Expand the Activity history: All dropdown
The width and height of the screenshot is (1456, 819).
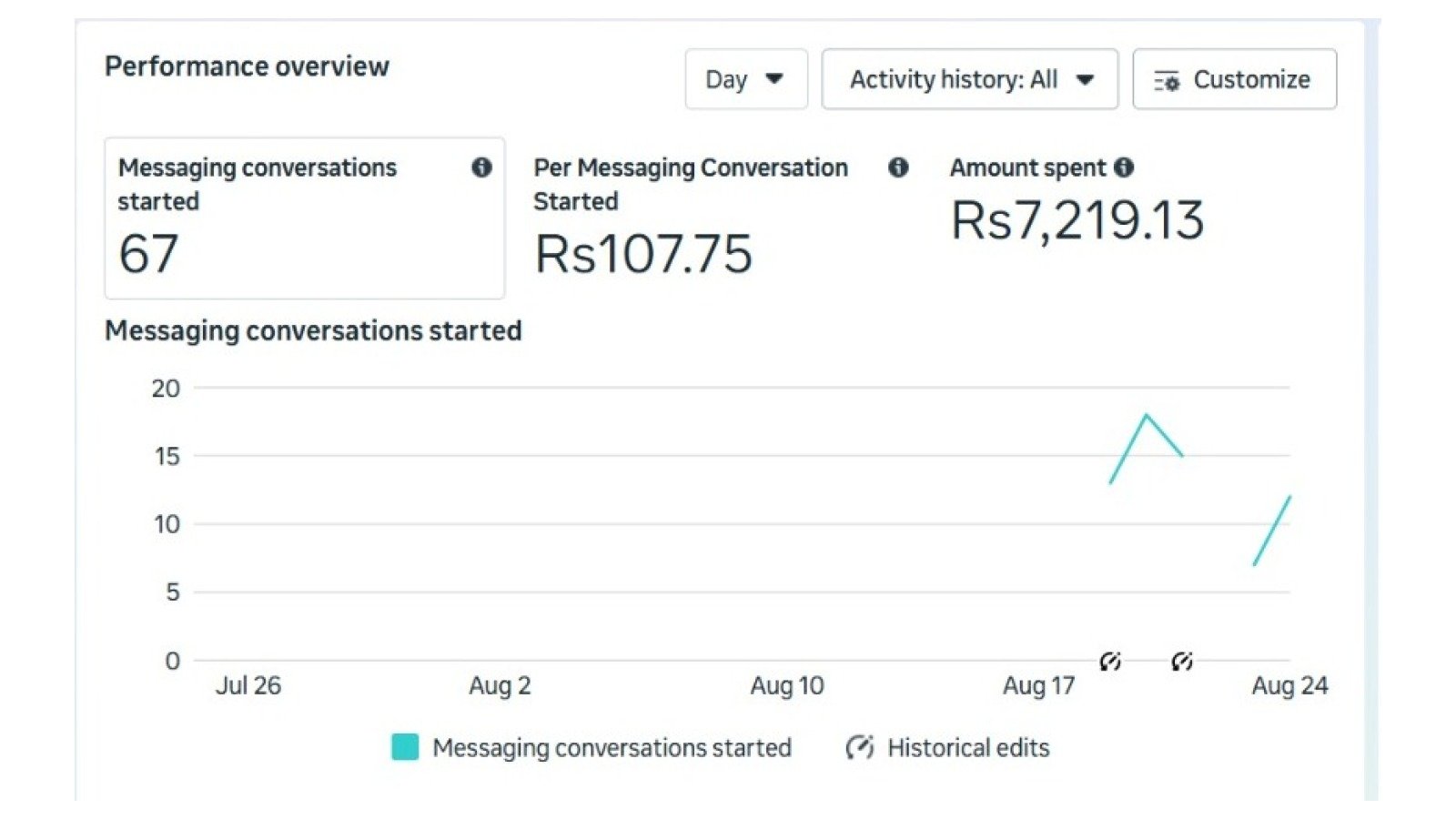click(970, 79)
